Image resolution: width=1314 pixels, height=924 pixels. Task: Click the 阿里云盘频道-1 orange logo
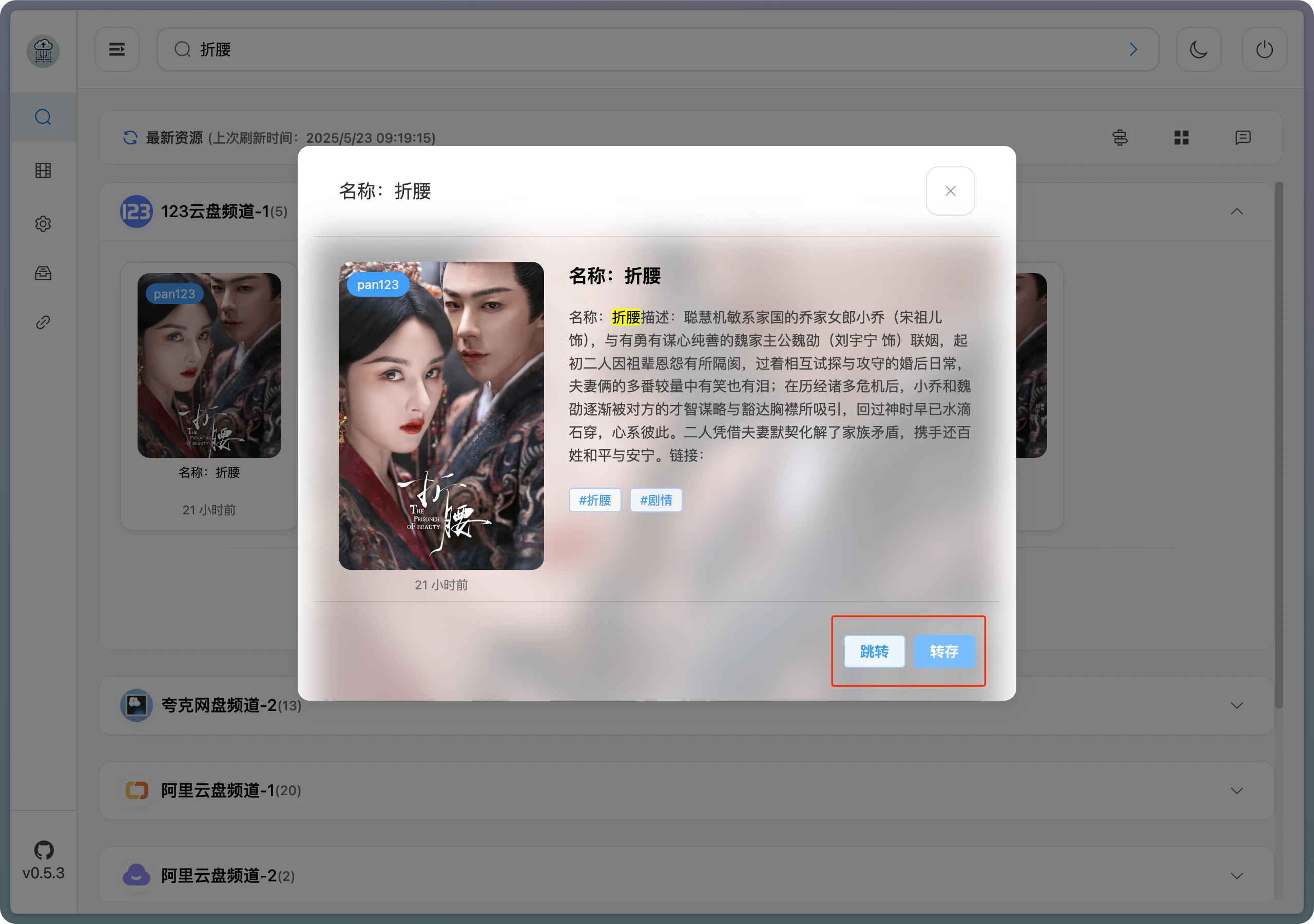coord(136,790)
